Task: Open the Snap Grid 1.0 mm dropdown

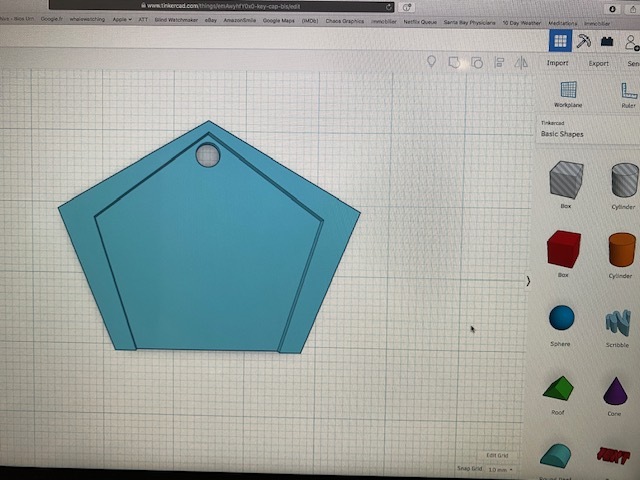Action: (500, 470)
